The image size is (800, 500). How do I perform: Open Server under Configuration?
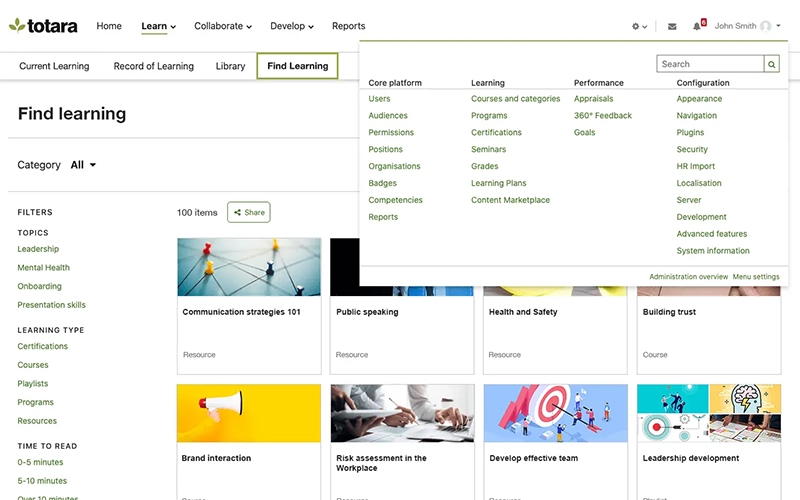coord(689,199)
